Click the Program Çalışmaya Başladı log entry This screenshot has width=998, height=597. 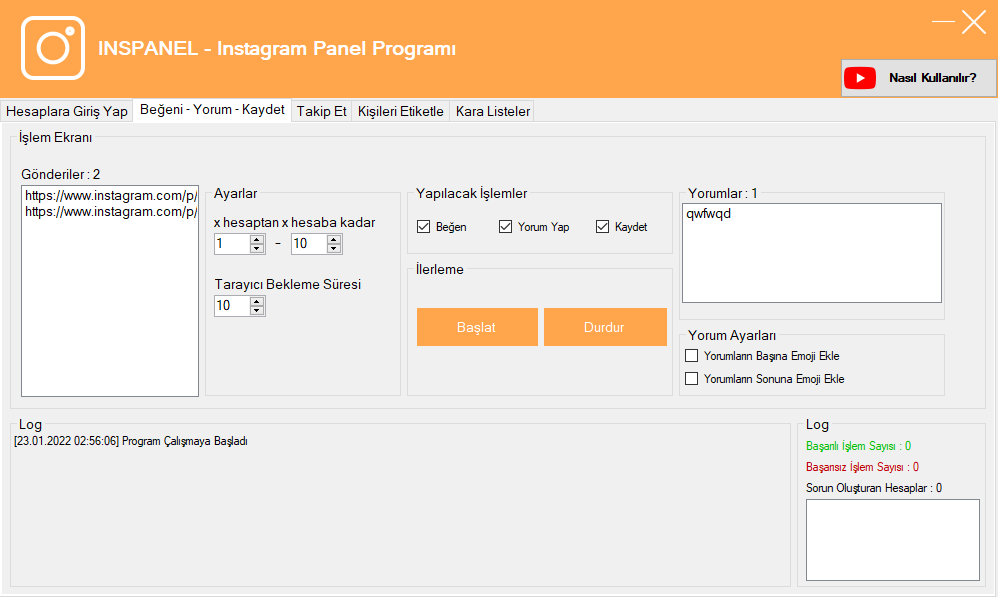[x=130, y=441]
